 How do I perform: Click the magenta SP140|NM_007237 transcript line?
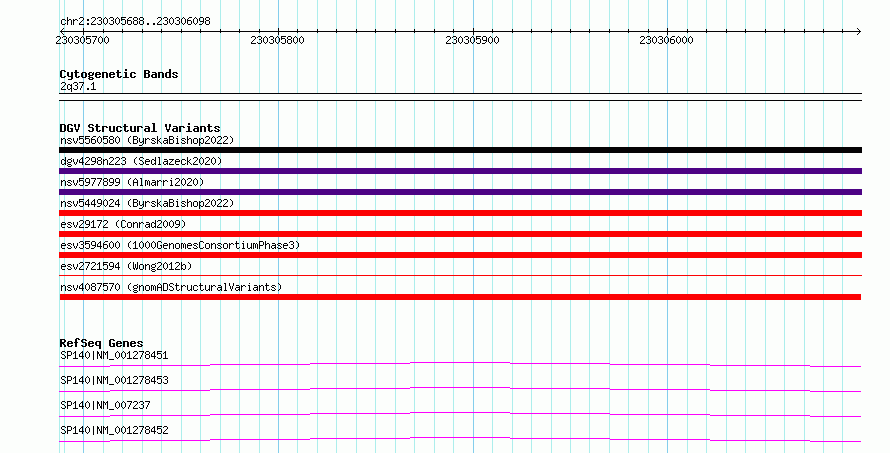tap(460, 414)
